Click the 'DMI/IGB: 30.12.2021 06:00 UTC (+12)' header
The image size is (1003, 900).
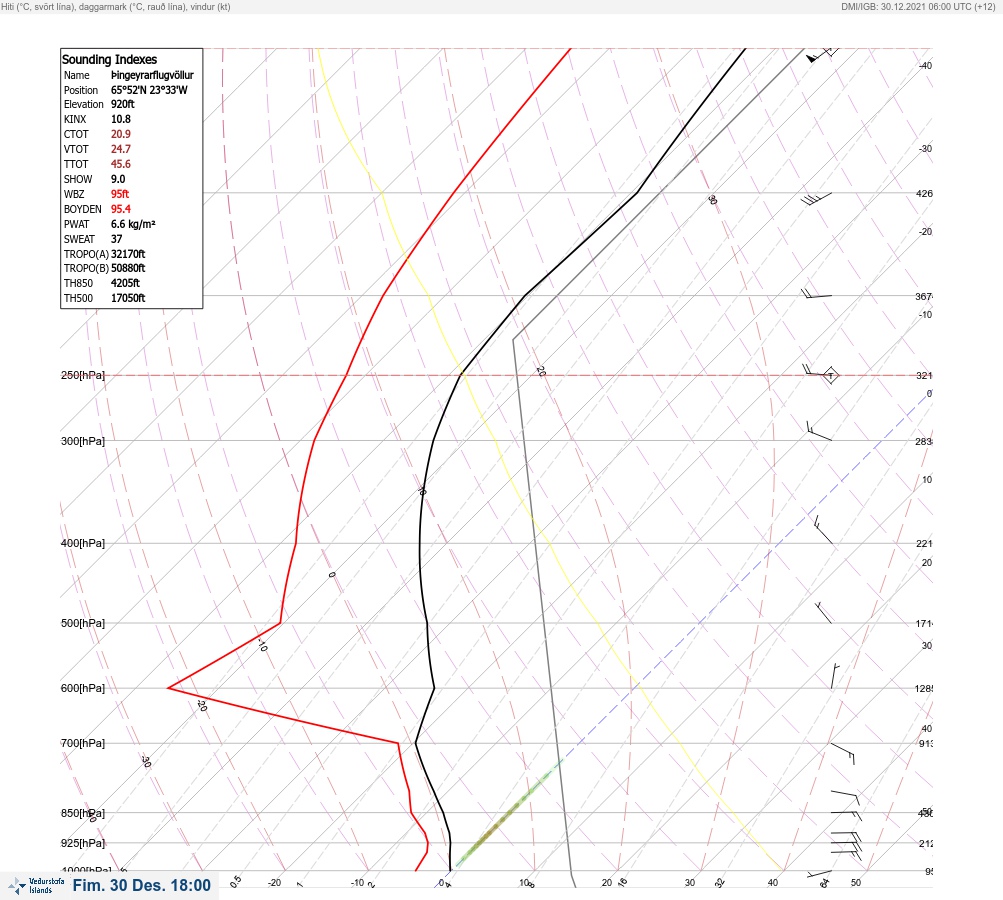(918, 7)
